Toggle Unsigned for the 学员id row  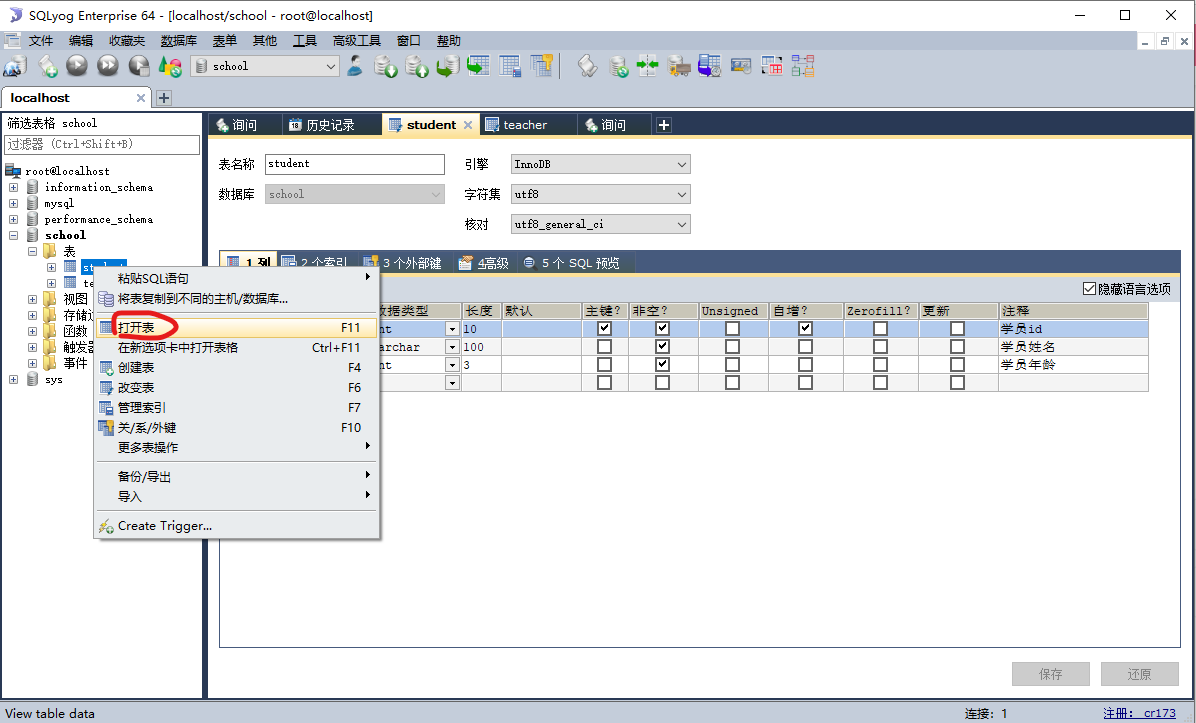click(x=732, y=329)
